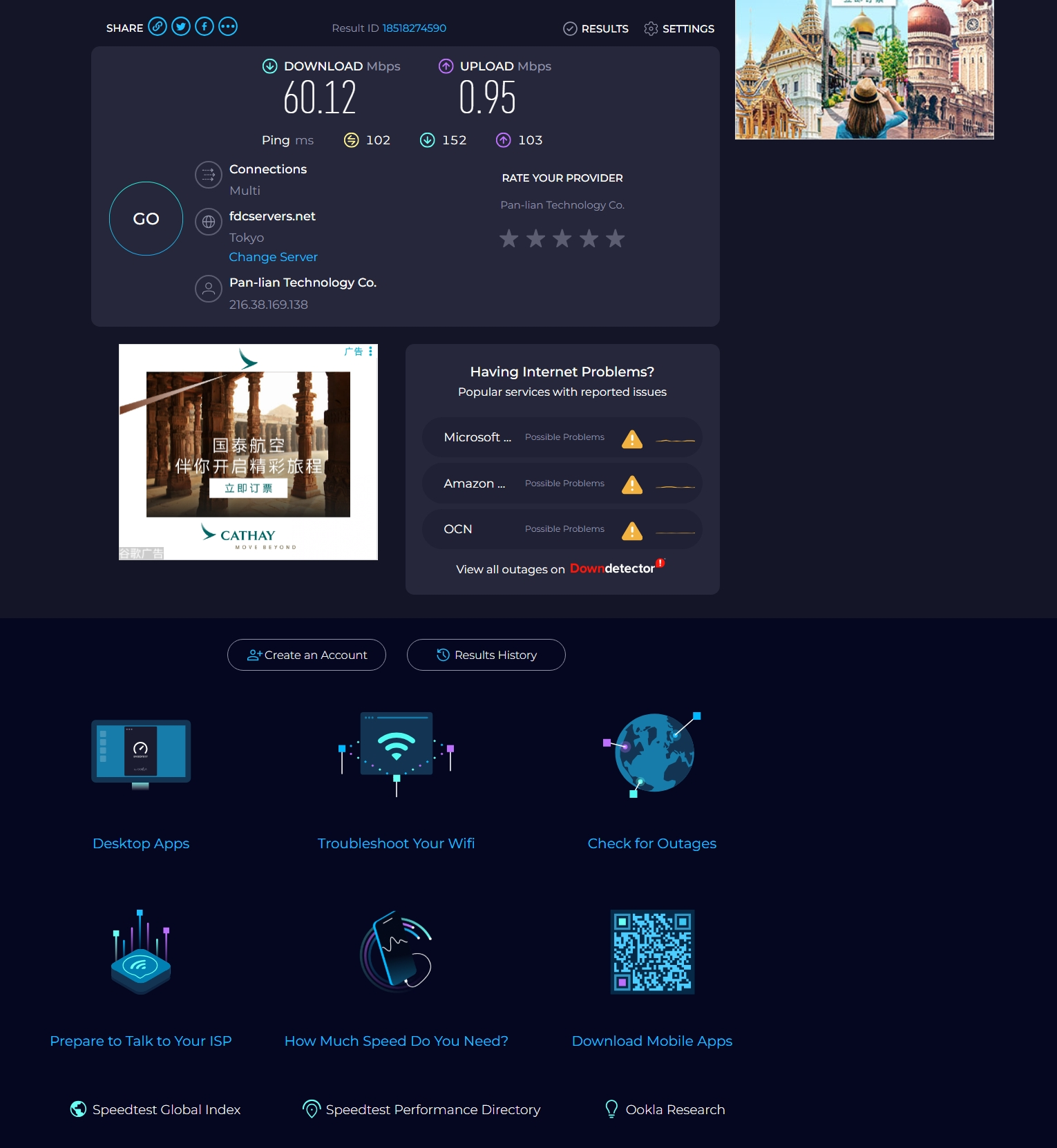Image resolution: width=1057 pixels, height=1148 pixels.
Task: Click Create an Account button
Action: pyautogui.click(x=307, y=655)
